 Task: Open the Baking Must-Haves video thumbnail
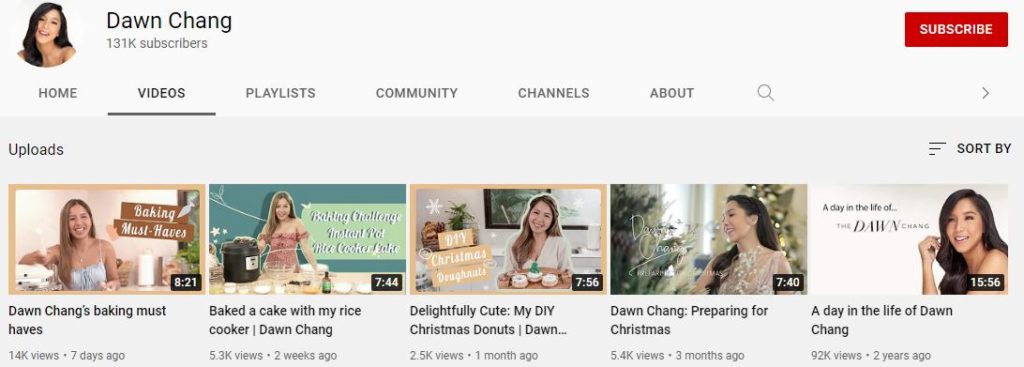pyautogui.click(x=106, y=239)
